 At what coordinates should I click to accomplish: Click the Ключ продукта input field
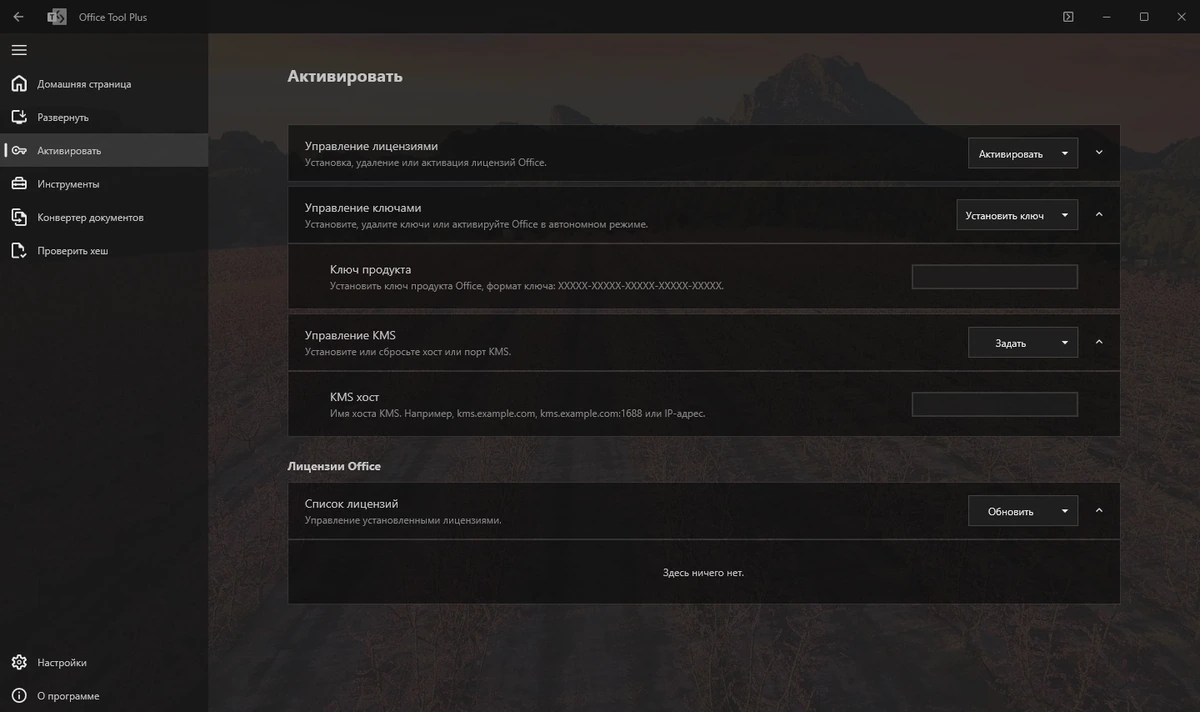pos(995,277)
